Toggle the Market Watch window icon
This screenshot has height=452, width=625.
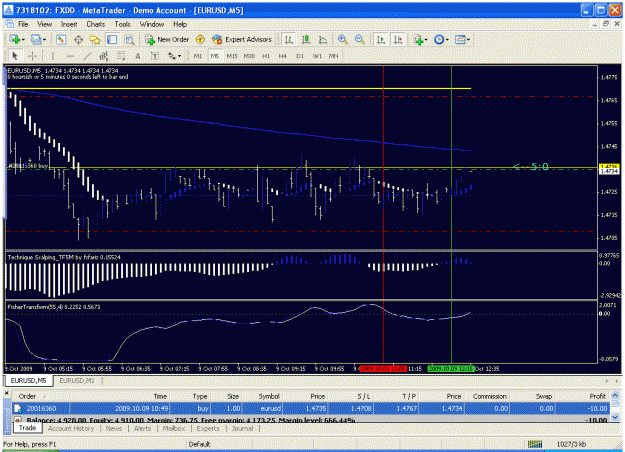(x=61, y=39)
